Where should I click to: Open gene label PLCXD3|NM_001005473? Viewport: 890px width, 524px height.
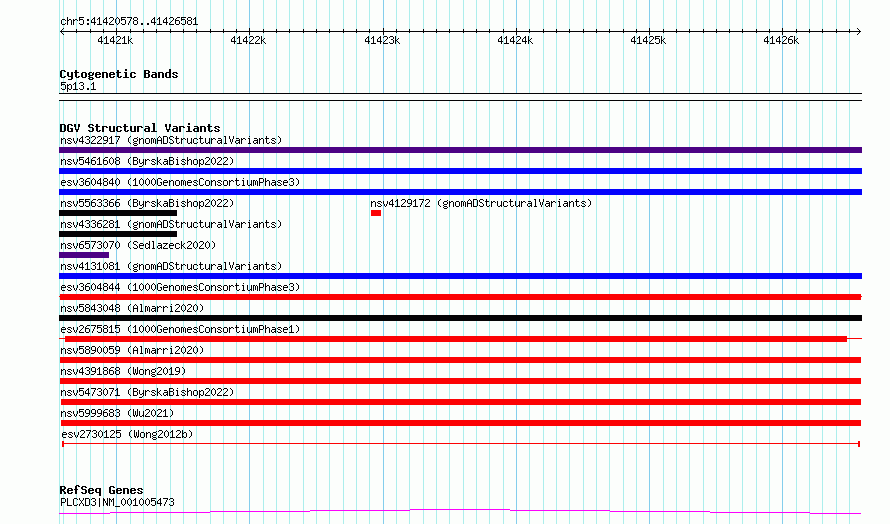[x=117, y=502]
